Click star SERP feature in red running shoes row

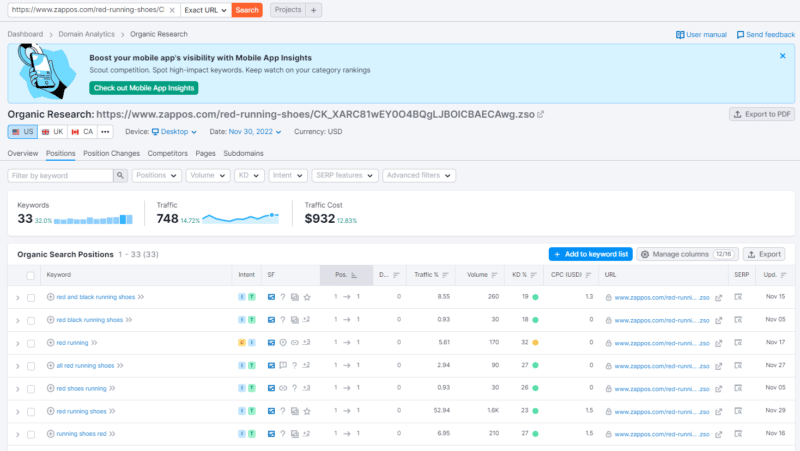coord(307,411)
